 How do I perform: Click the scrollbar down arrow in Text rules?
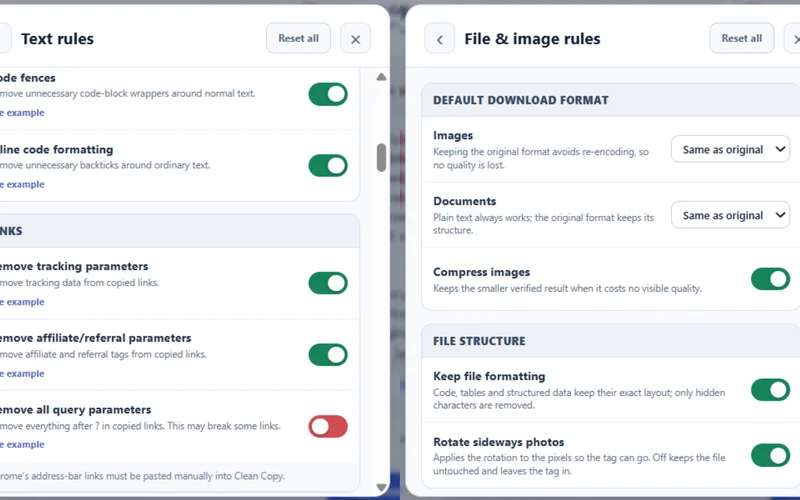click(381, 487)
